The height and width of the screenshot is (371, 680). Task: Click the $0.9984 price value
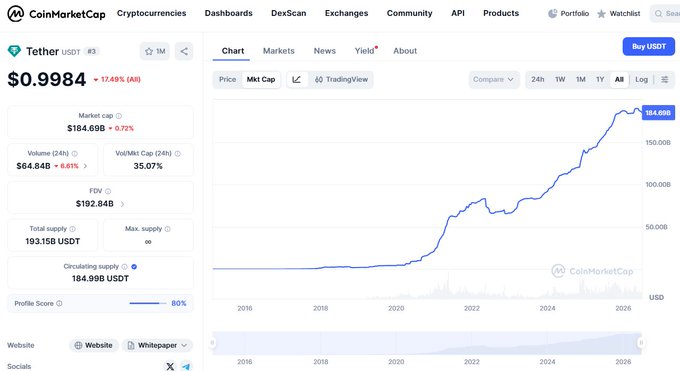(x=47, y=79)
